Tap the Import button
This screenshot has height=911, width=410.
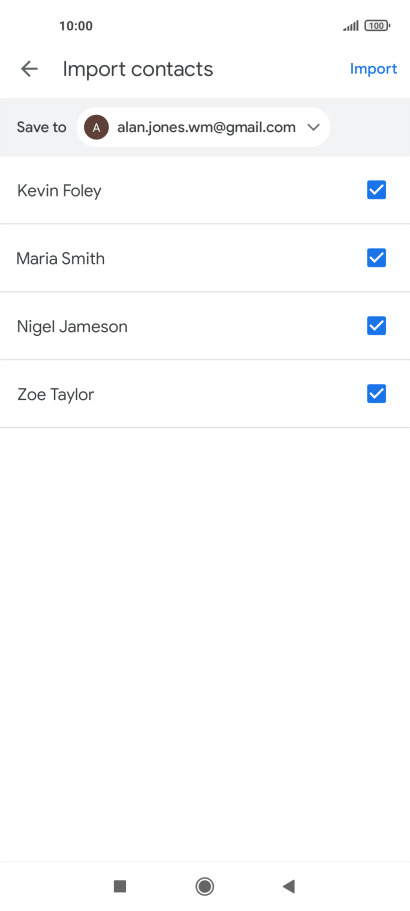point(373,69)
